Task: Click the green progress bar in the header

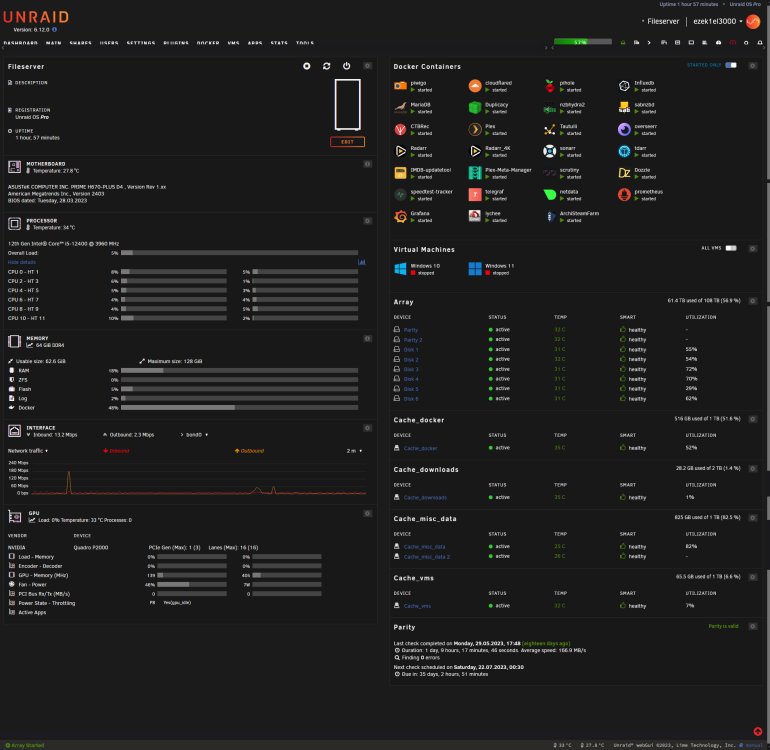Action: pyautogui.click(x=582, y=42)
